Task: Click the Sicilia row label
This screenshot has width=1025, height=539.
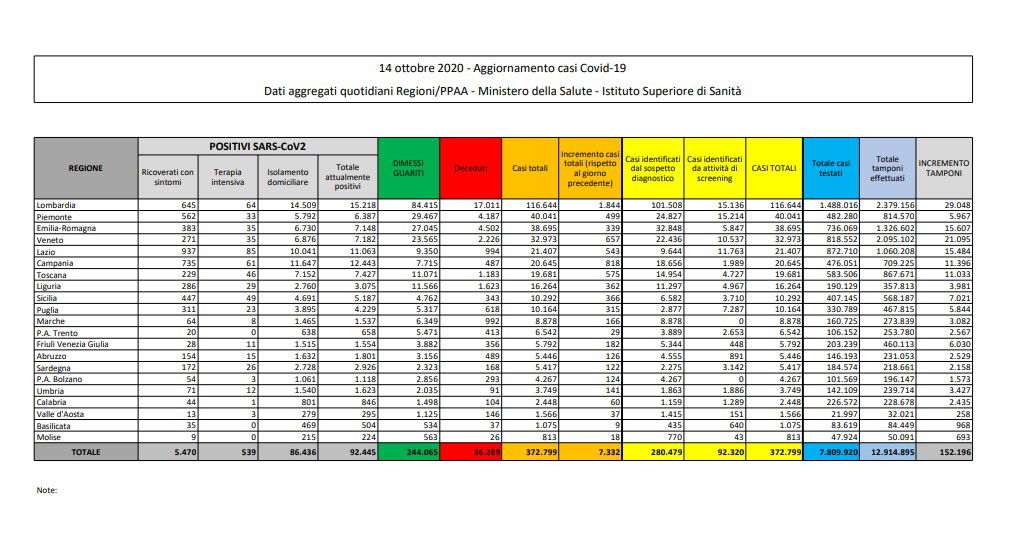Action: (x=47, y=298)
